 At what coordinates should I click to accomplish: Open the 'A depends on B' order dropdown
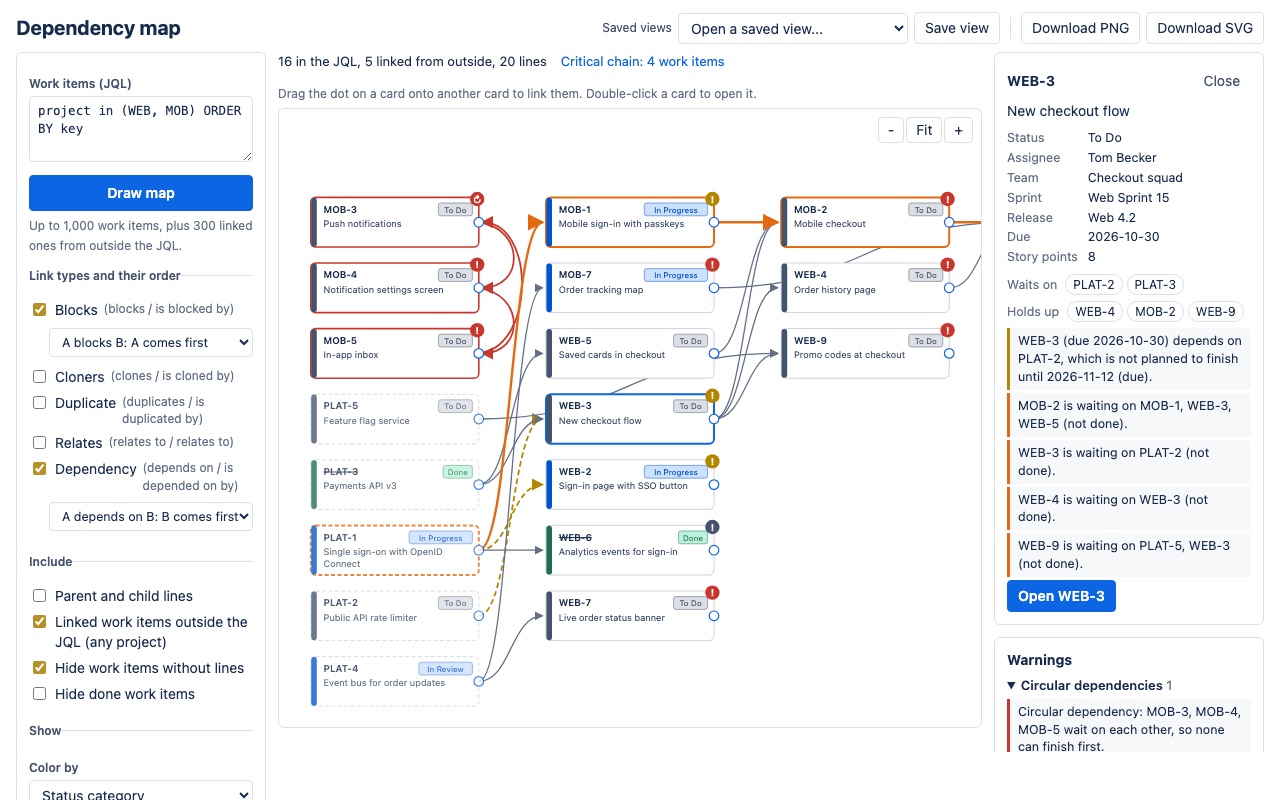(151, 516)
